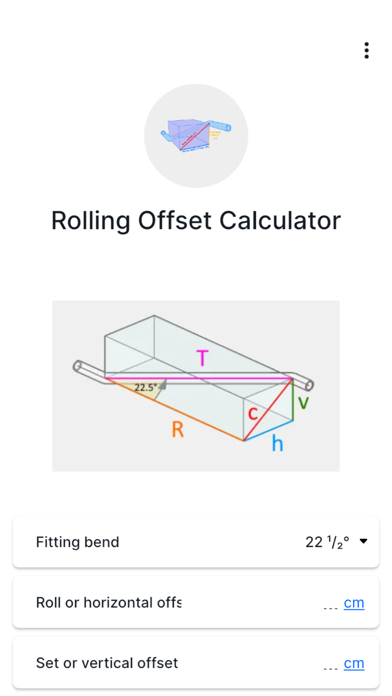The width and height of the screenshot is (392, 696).
Task: Click the Roll or horizontal offset label
Action: [109, 602]
